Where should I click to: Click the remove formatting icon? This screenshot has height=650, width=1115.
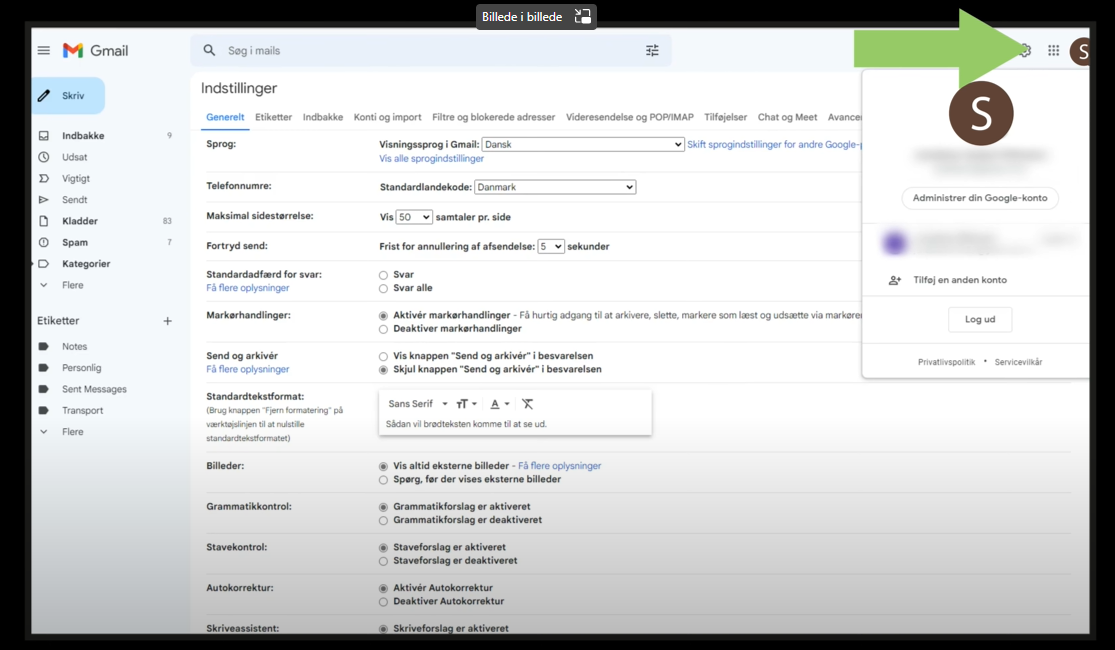click(528, 404)
